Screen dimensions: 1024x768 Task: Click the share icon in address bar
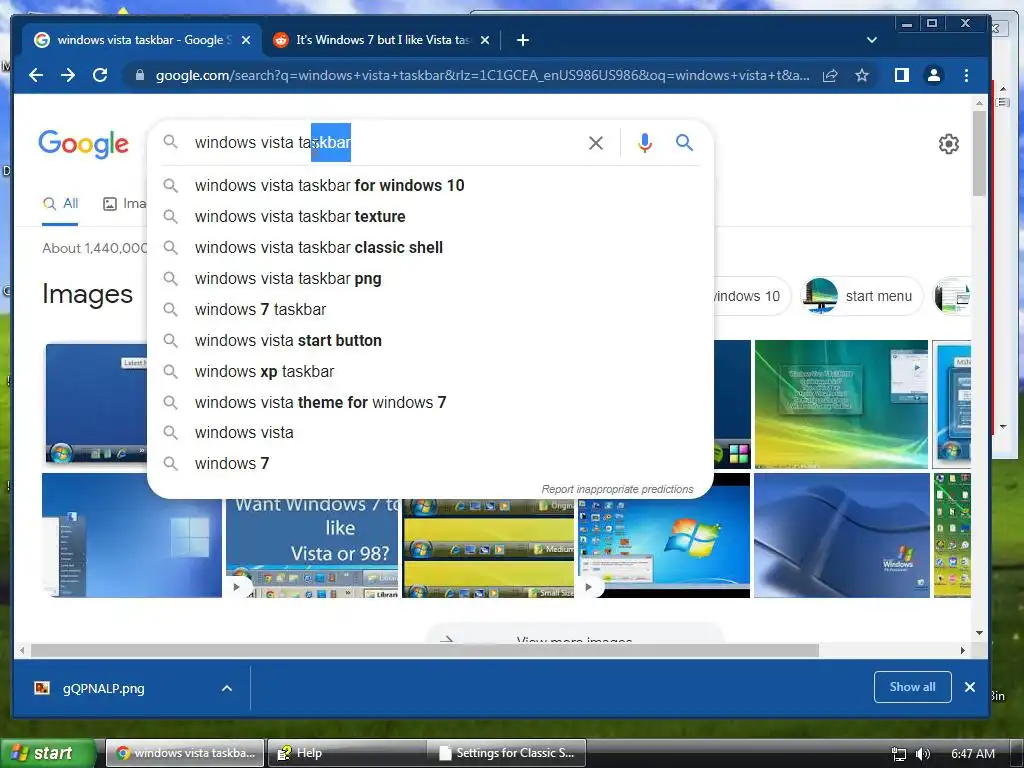[830, 75]
